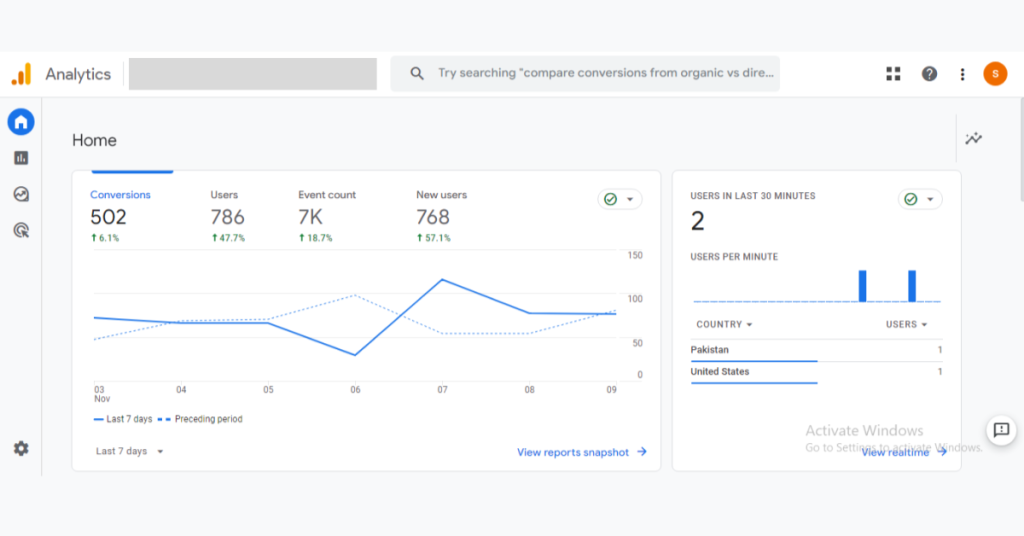
Task: Open data quality dropdown on overview card
Action: click(620, 199)
